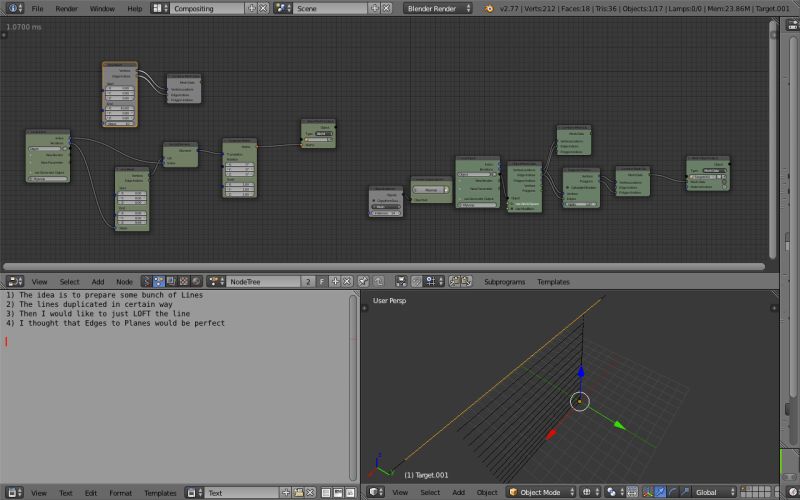Create a new text datablock with plus
800x500 pixels.
[286, 492]
